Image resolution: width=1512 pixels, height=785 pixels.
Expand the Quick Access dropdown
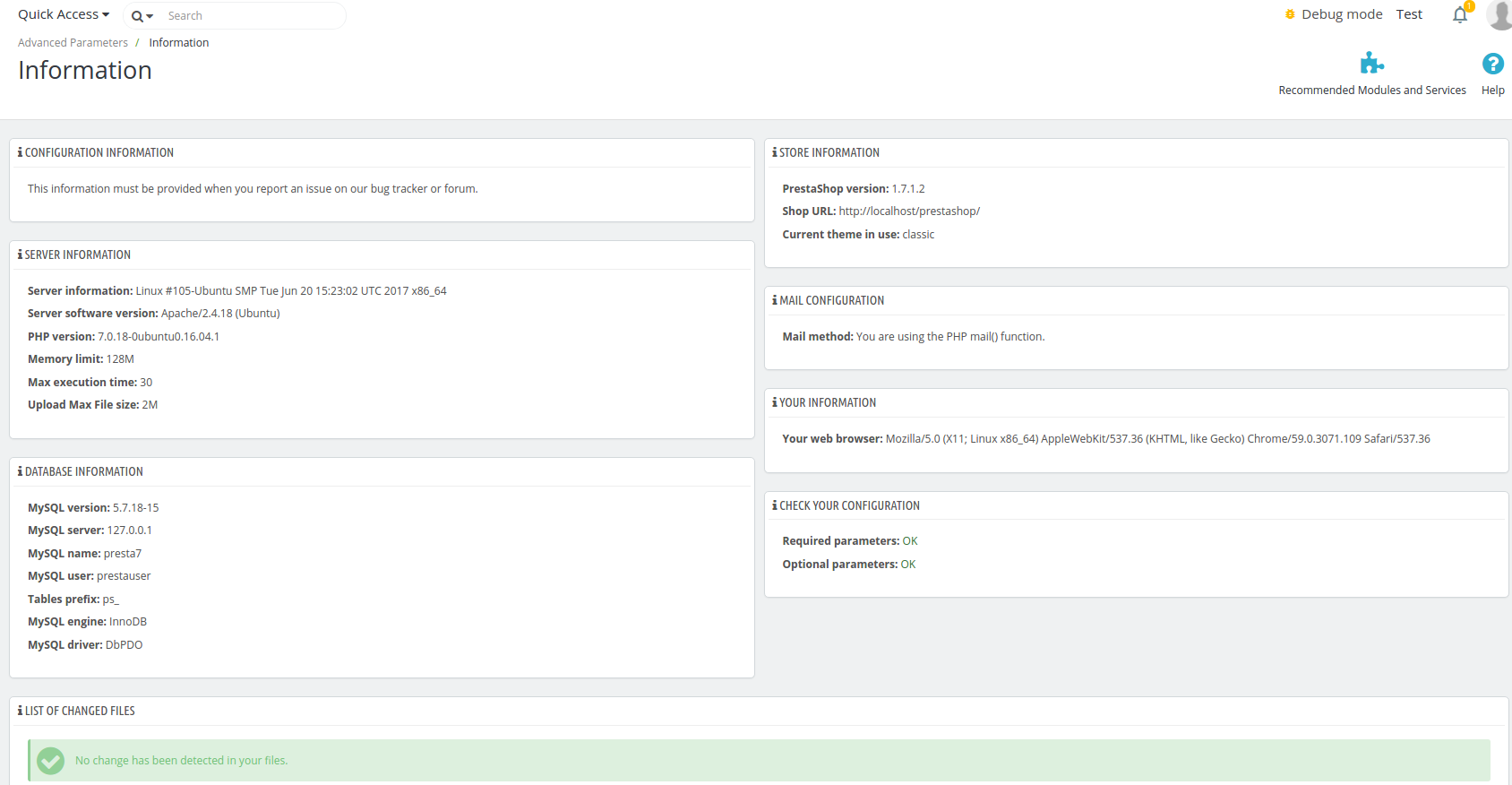pos(64,14)
